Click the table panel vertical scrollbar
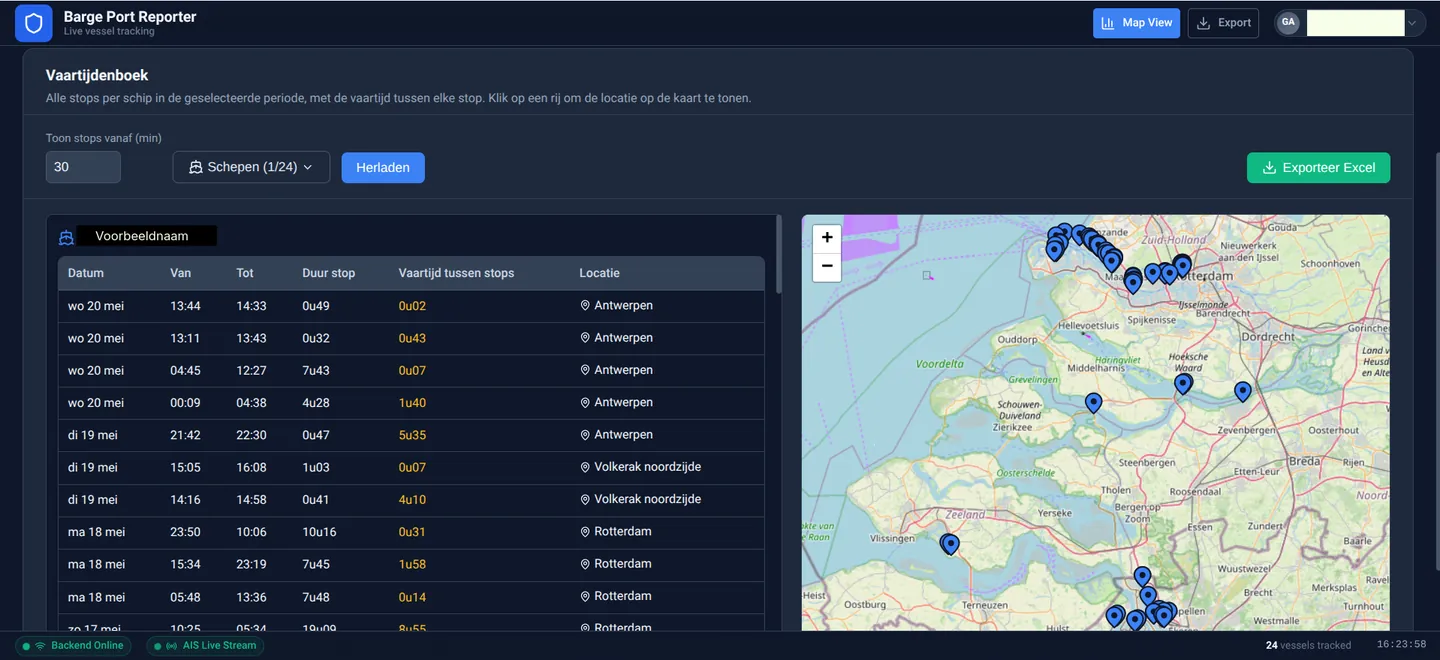The image size is (1440, 660). [x=778, y=254]
